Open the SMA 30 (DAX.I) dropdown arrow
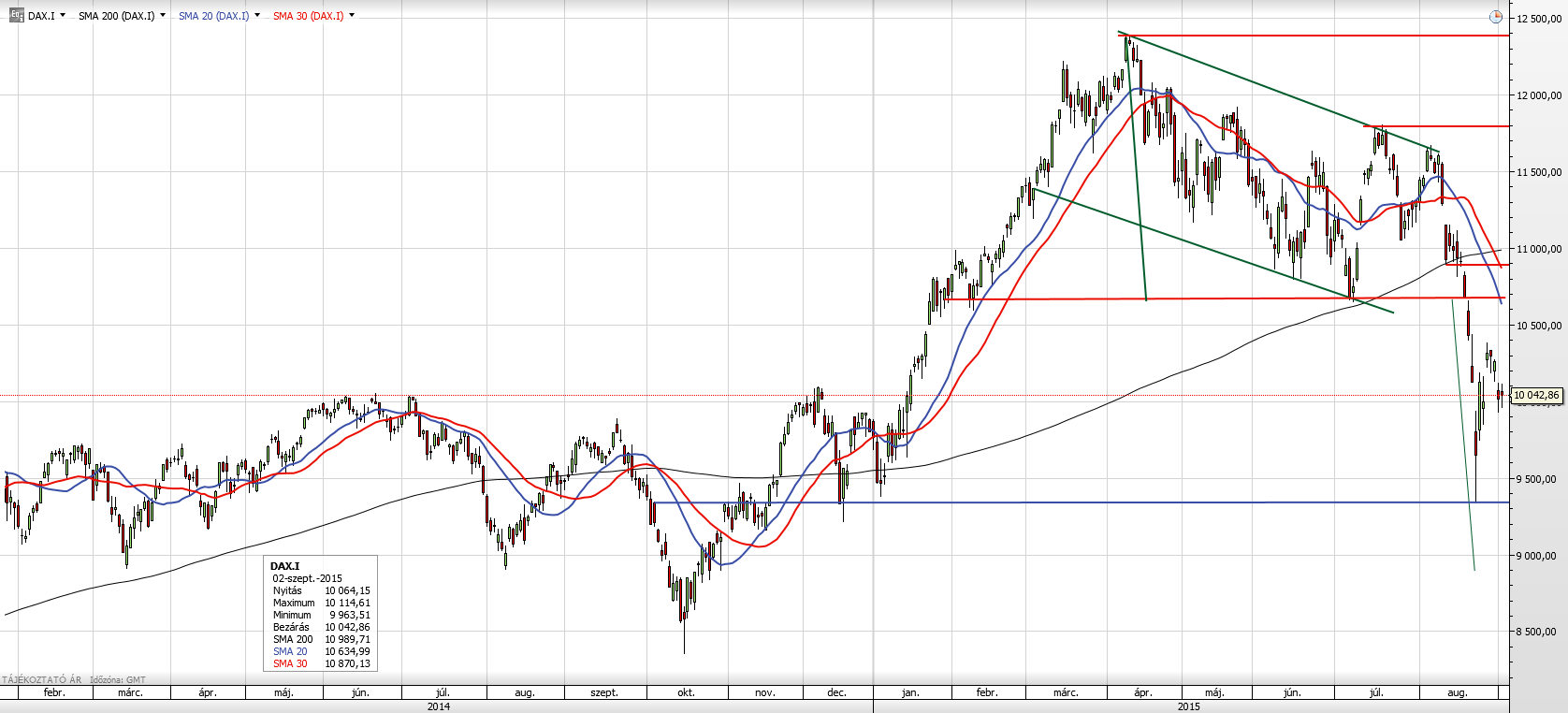 (352, 15)
